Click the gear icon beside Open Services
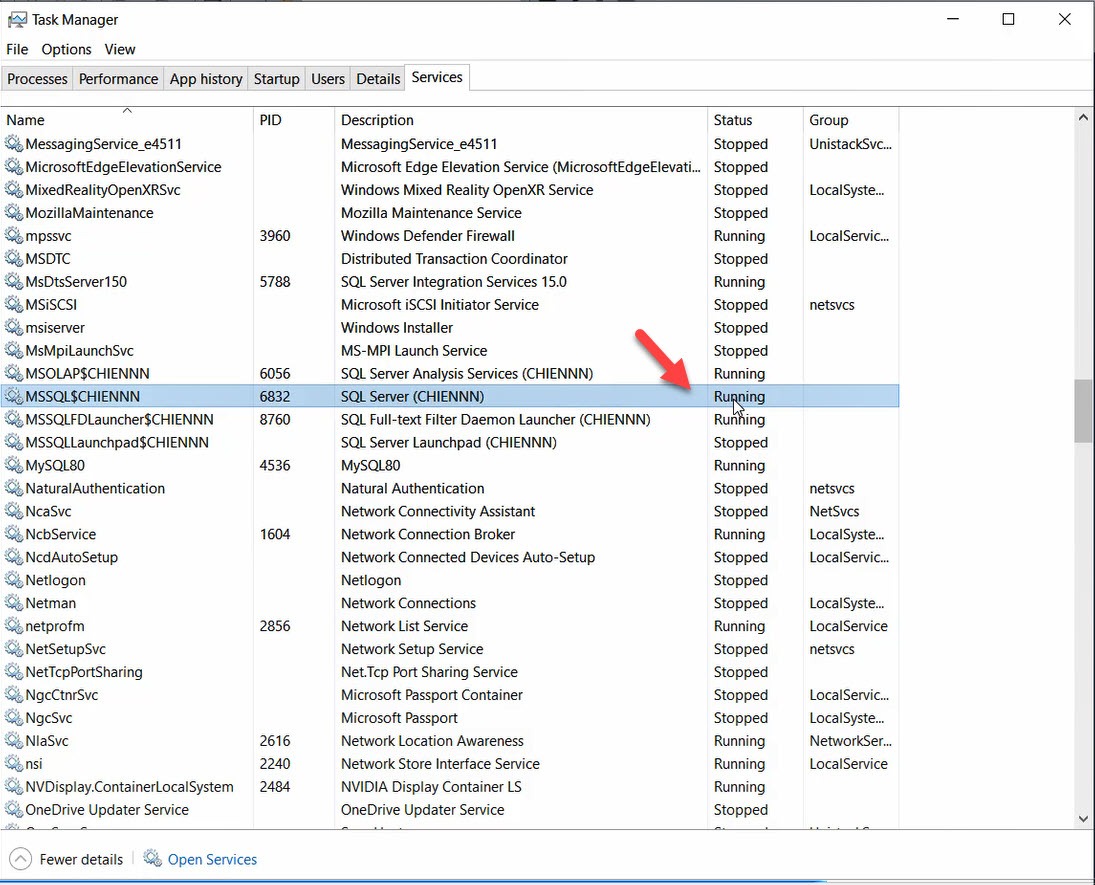This screenshot has width=1095, height=885. coord(152,858)
